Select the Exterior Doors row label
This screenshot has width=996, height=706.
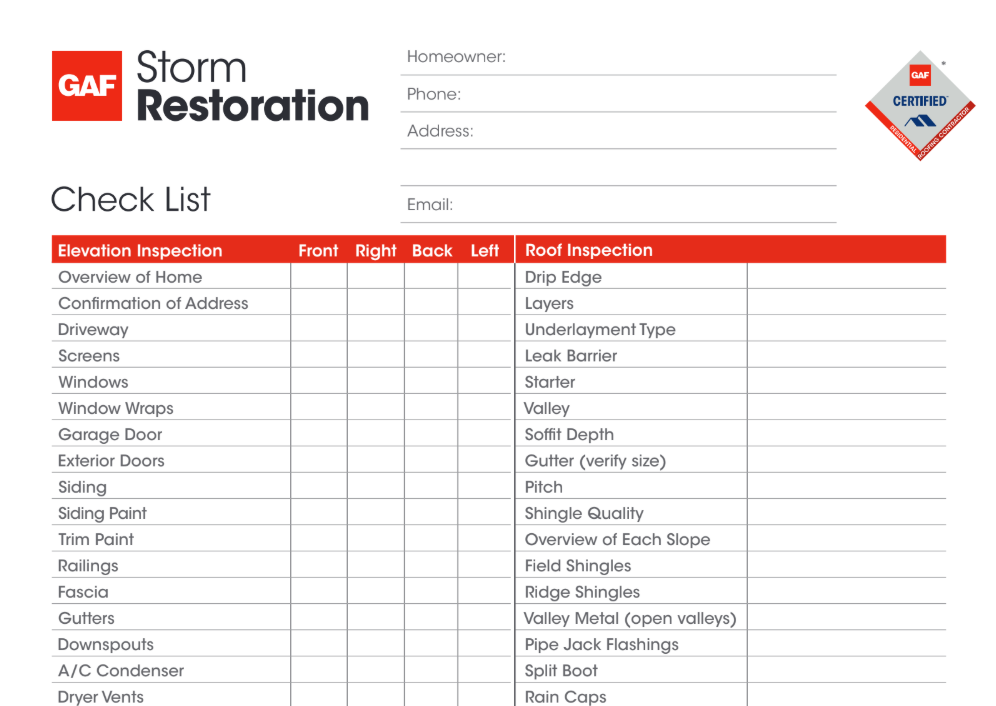pos(111,461)
